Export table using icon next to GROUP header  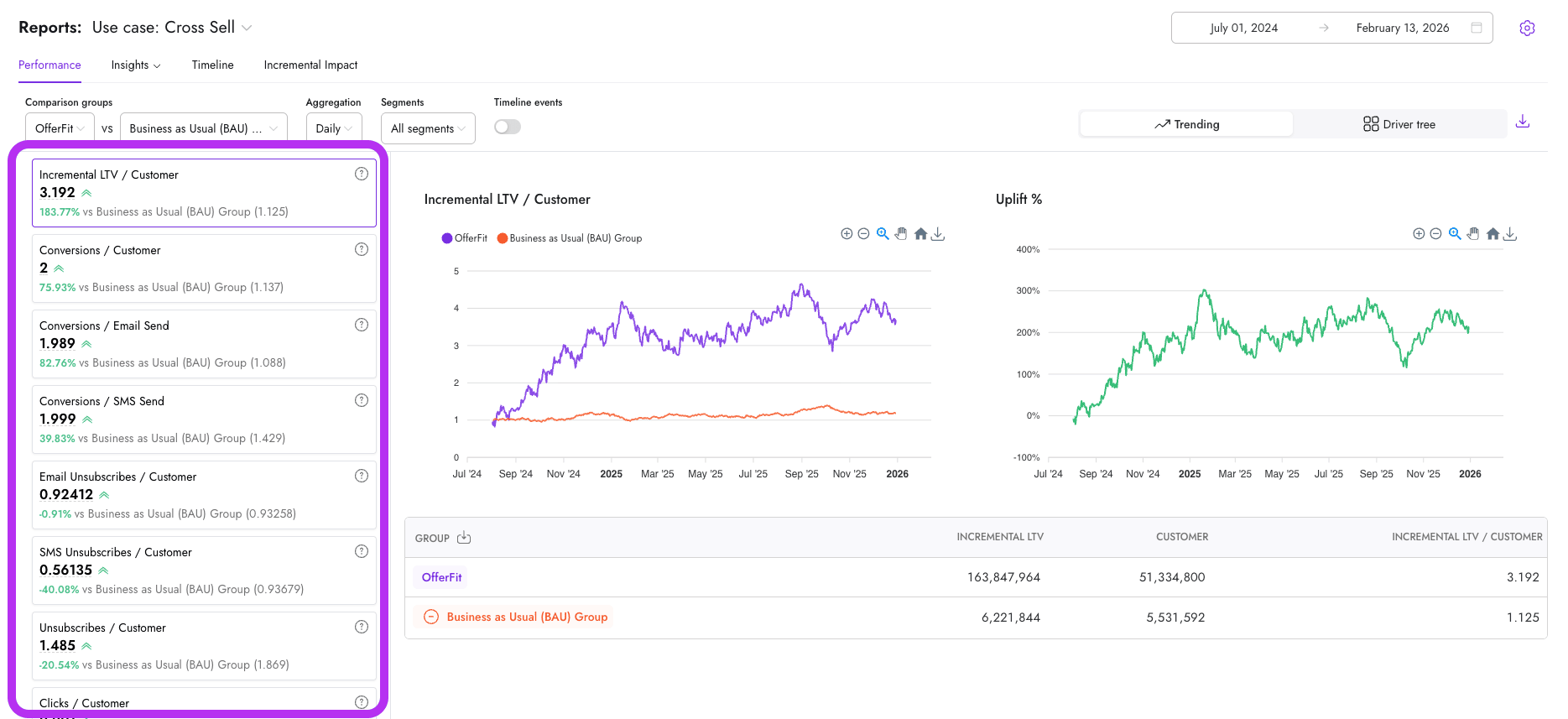[x=464, y=538]
